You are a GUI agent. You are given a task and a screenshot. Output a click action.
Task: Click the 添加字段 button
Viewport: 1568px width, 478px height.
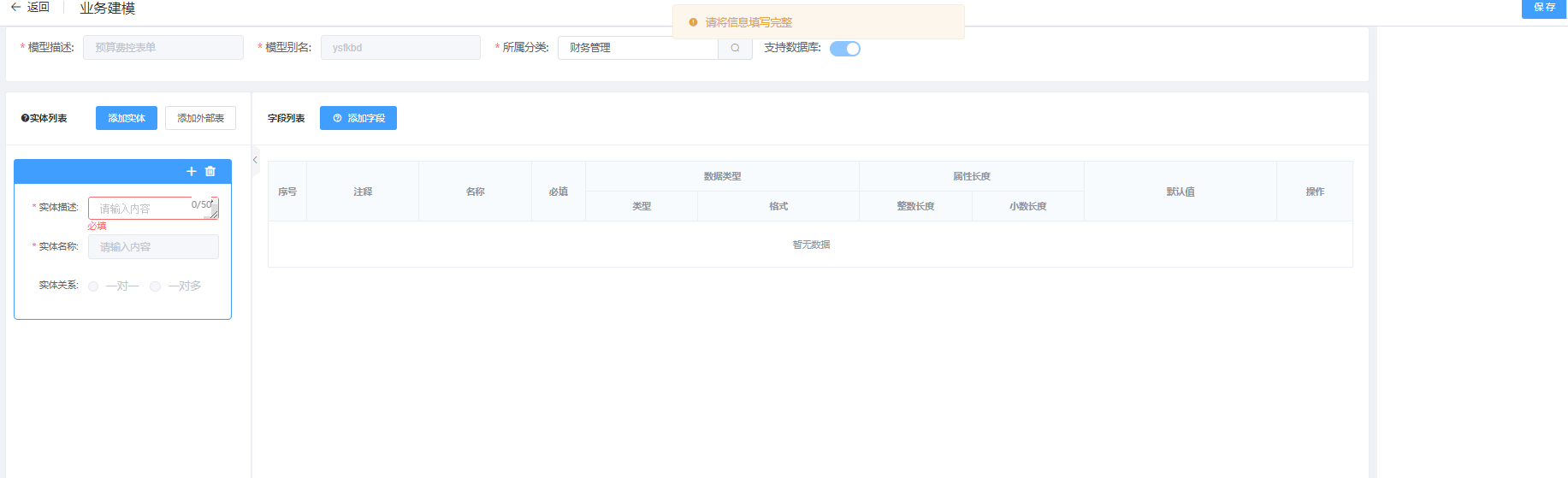[x=358, y=118]
